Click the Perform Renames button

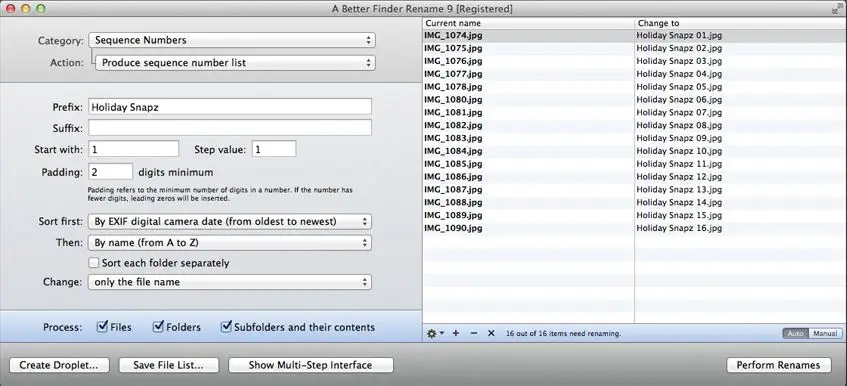(778, 365)
